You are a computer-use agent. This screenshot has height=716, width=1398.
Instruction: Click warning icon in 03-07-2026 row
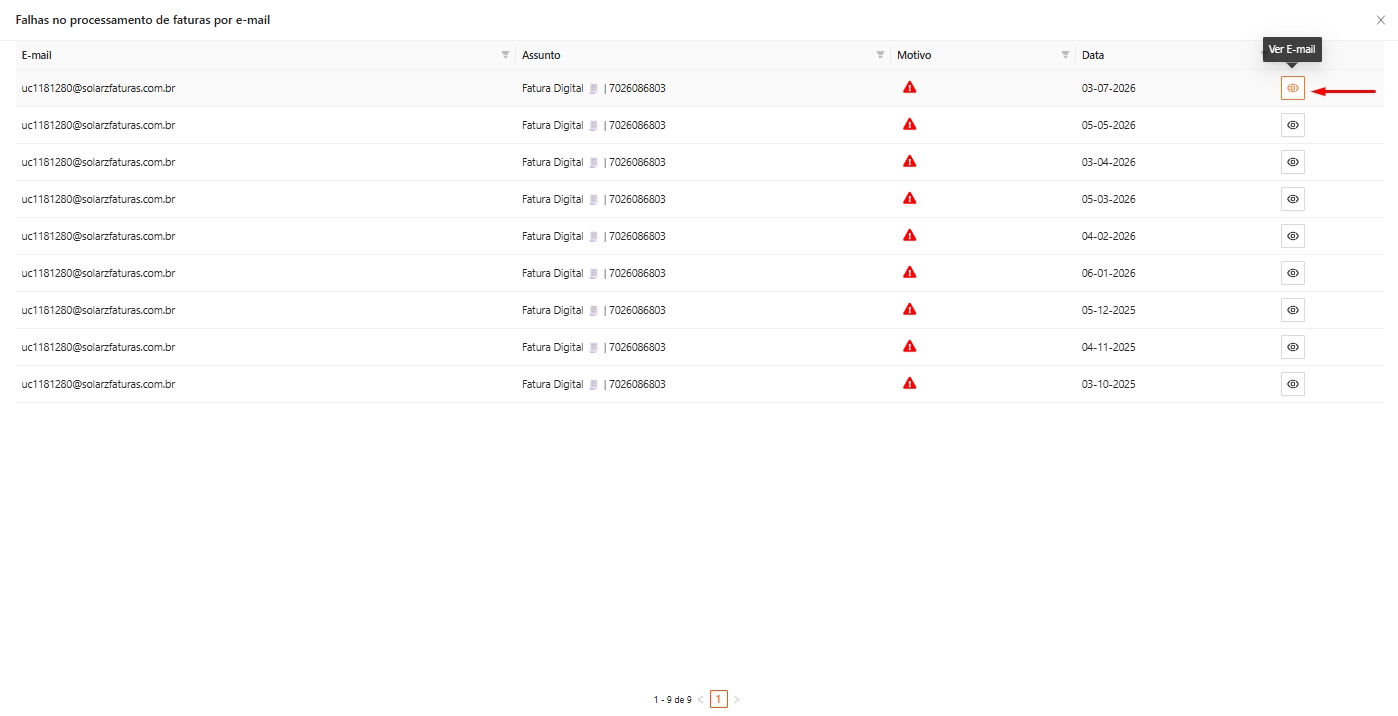pyautogui.click(x=909, y=87)
